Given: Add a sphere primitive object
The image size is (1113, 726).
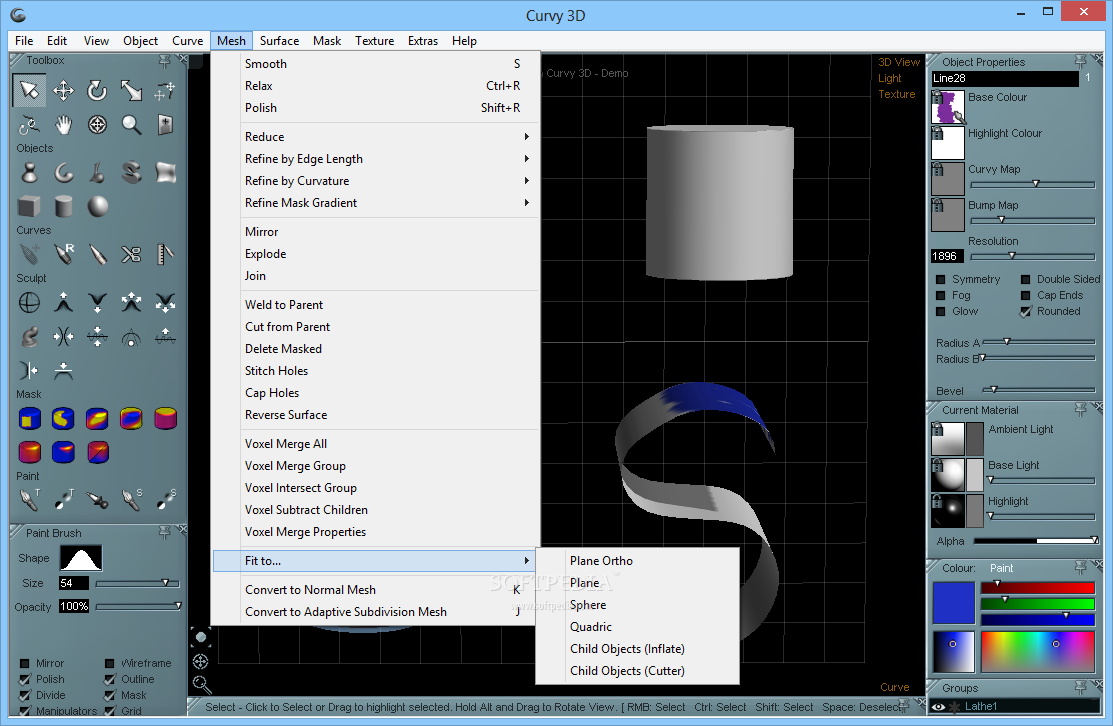Looking at the screenshot, I should point(97,207).
